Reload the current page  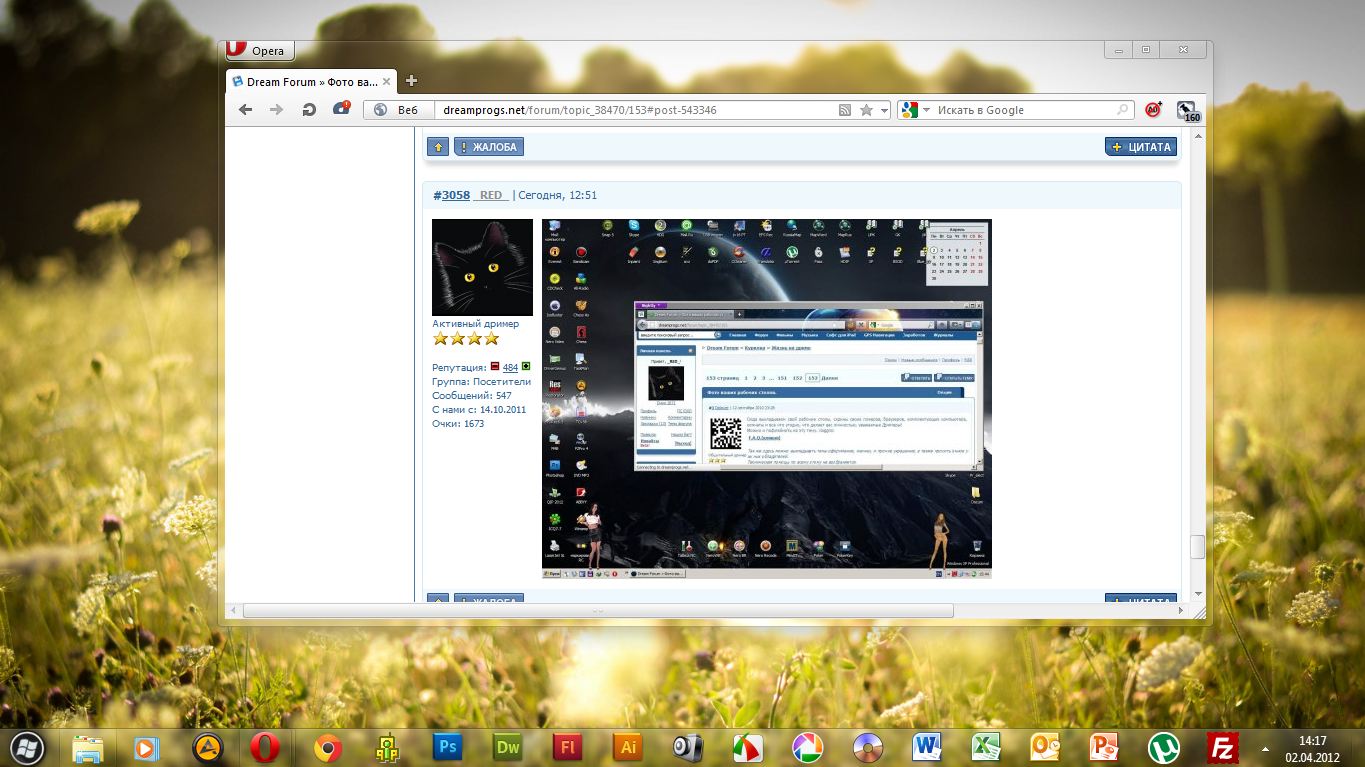click(309, 110)
